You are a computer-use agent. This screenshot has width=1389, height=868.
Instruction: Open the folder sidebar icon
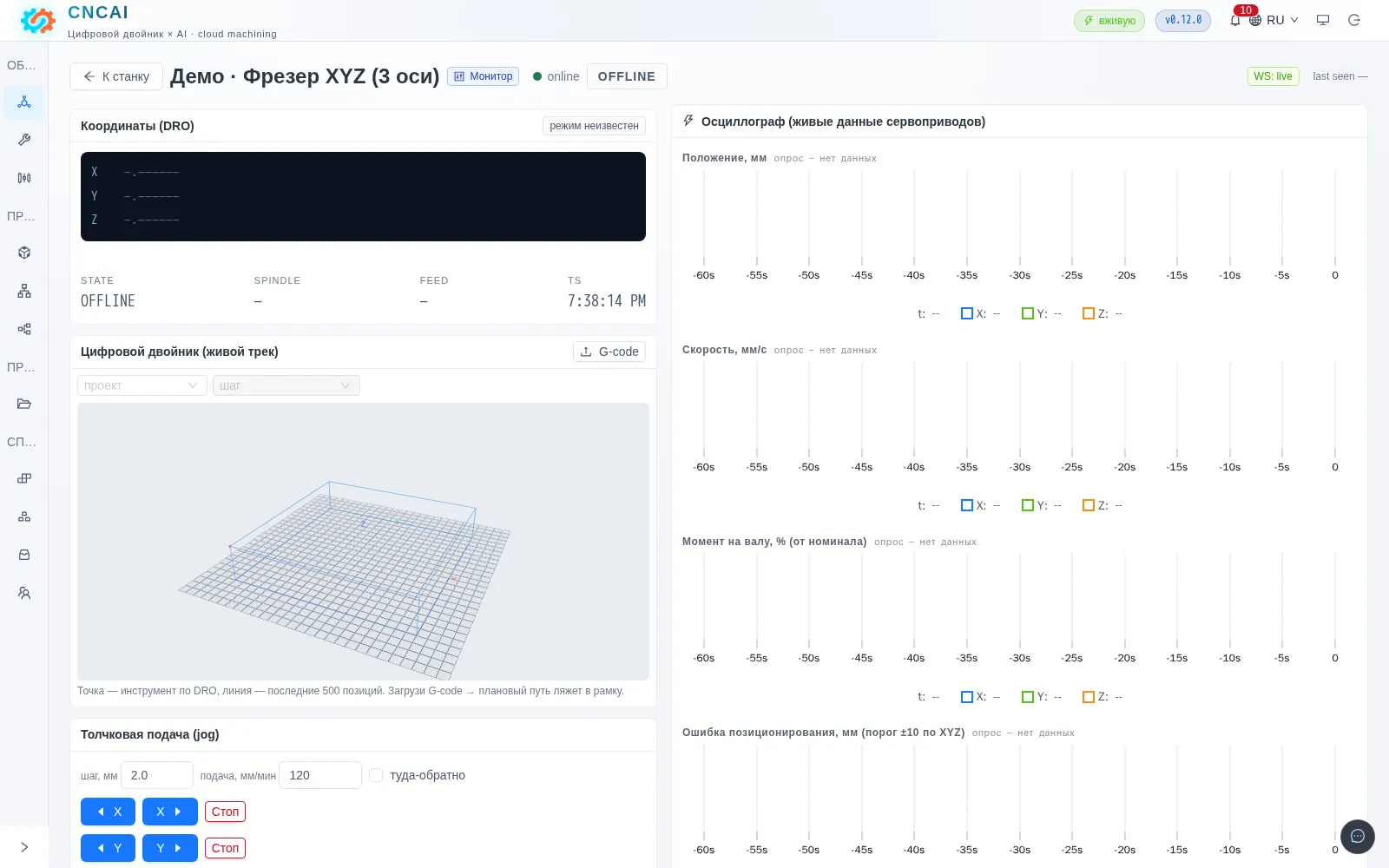click(x=24, y=404)
